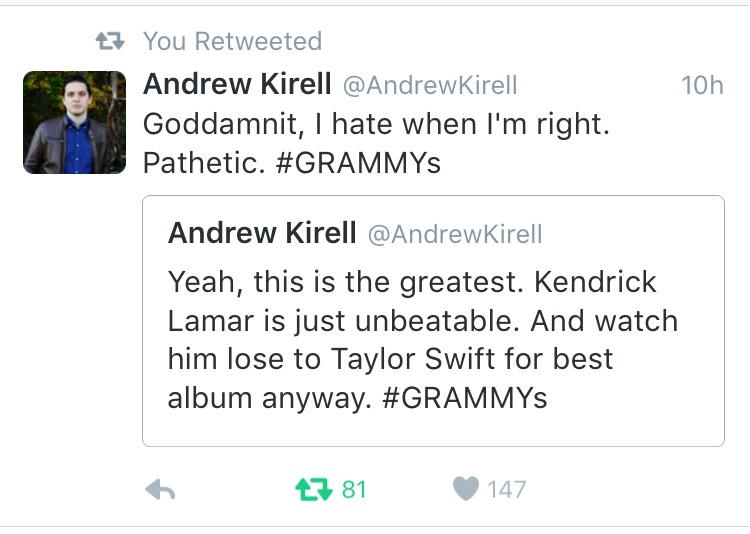Click the "Pathetic." text line
750x534 pixels.
(x=204, y=163)
